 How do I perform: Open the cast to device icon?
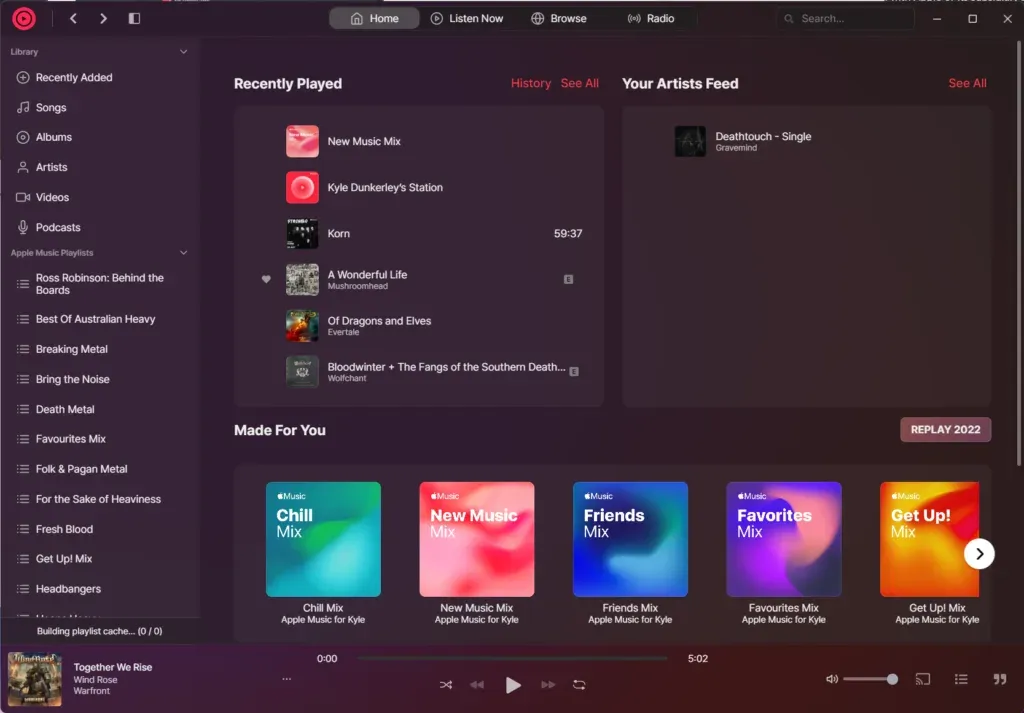[923, 679]
